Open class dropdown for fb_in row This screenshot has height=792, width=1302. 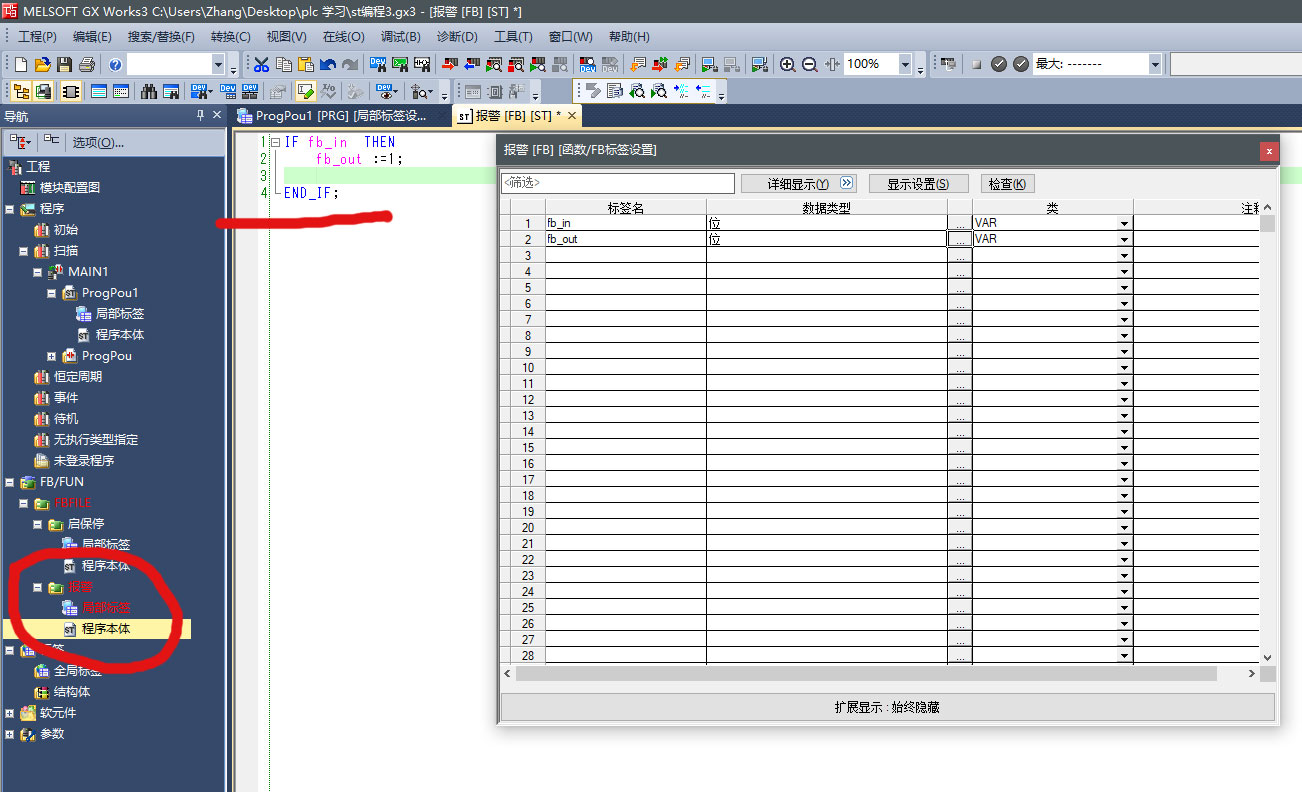click(1124, 224)
